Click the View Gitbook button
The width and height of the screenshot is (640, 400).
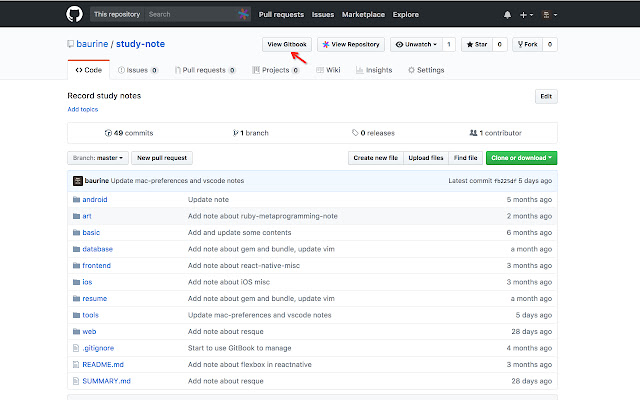[x=285, y=45]
